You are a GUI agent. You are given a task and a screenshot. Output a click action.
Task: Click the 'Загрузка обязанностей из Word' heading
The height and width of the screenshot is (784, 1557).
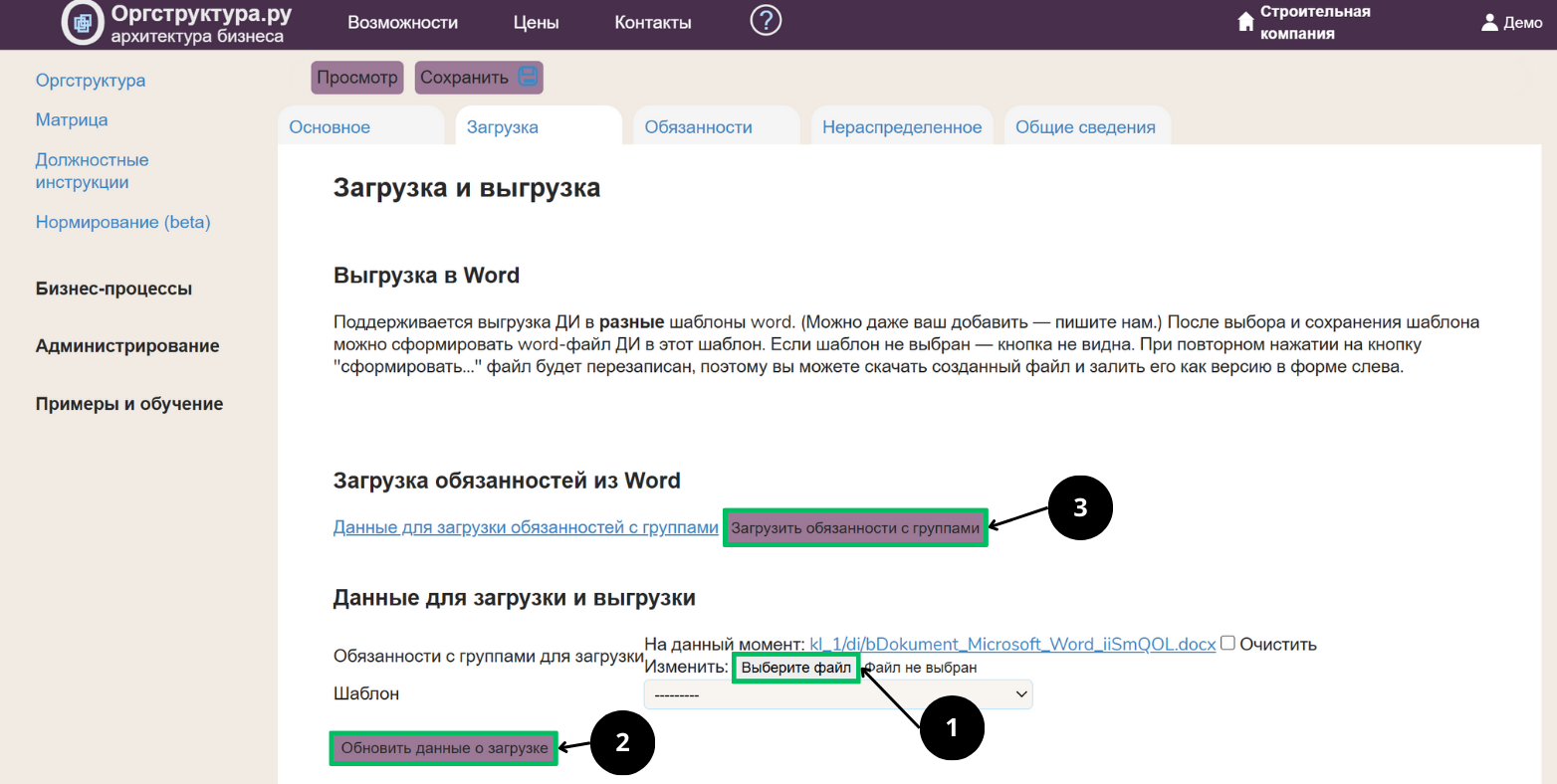[x=507, y=481]
